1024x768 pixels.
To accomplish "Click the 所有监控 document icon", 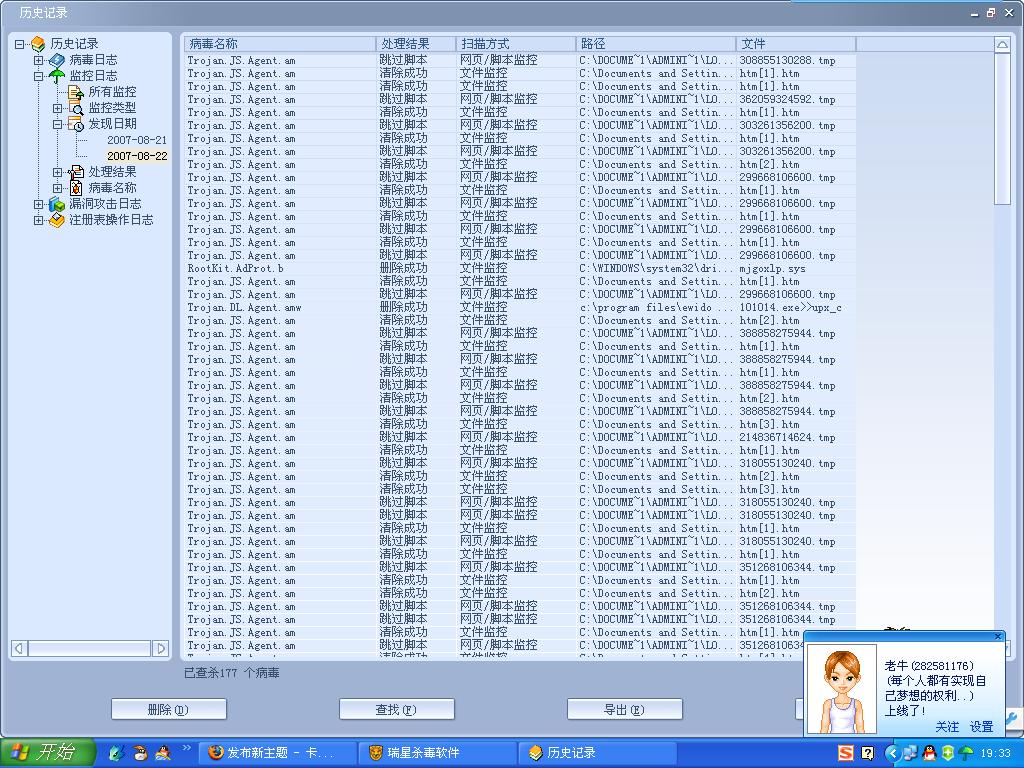I will coord(76,92).
